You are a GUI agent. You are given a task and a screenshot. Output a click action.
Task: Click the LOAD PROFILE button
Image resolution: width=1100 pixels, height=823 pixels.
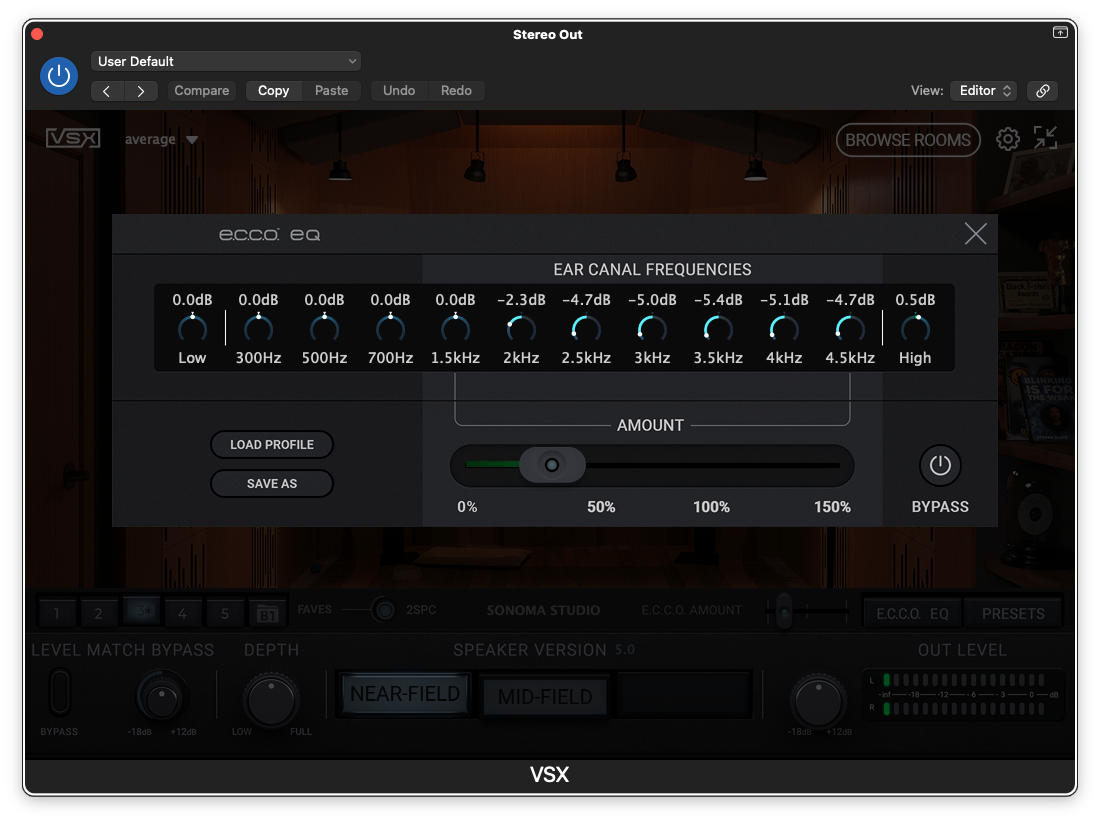[x=272, y=445]
